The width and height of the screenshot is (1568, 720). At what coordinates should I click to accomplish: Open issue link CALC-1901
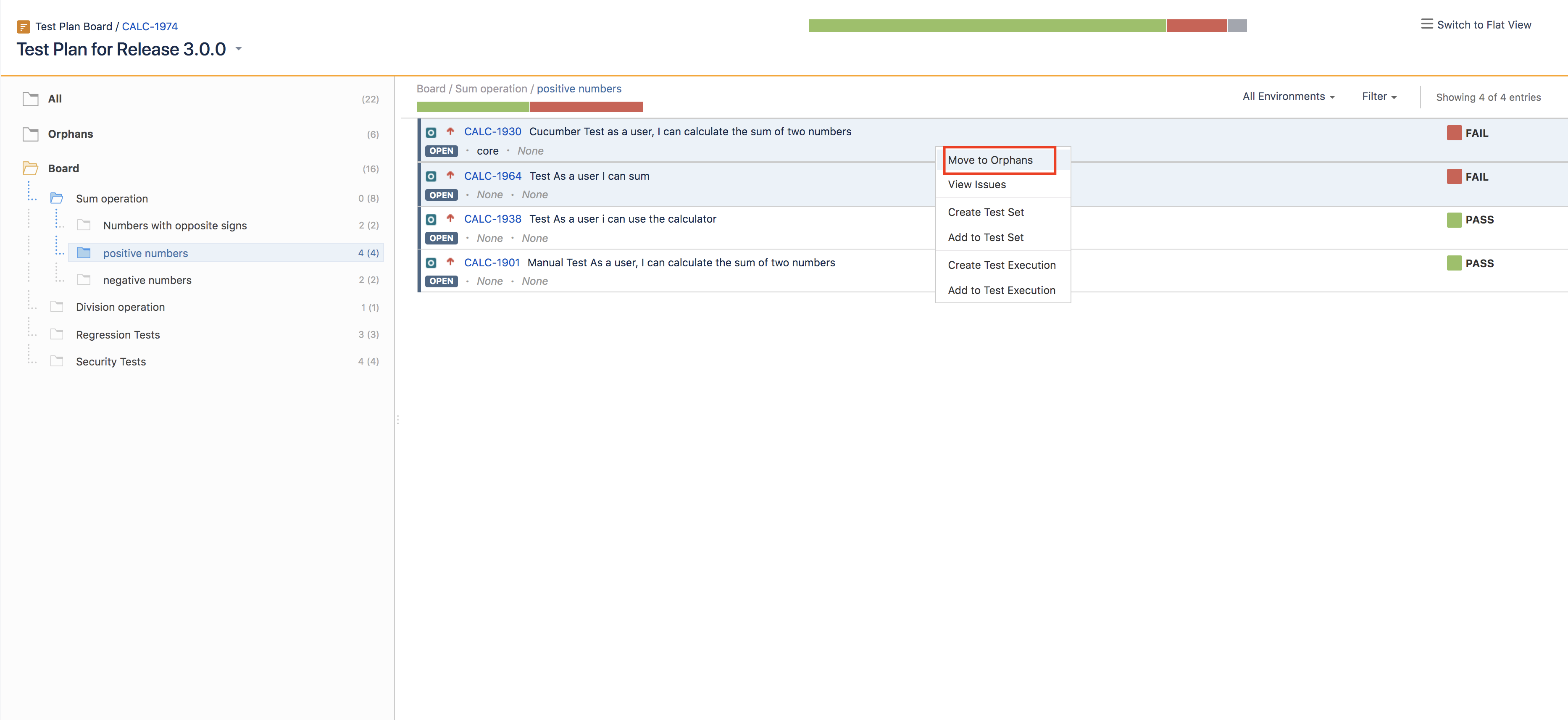pos(492,262)
